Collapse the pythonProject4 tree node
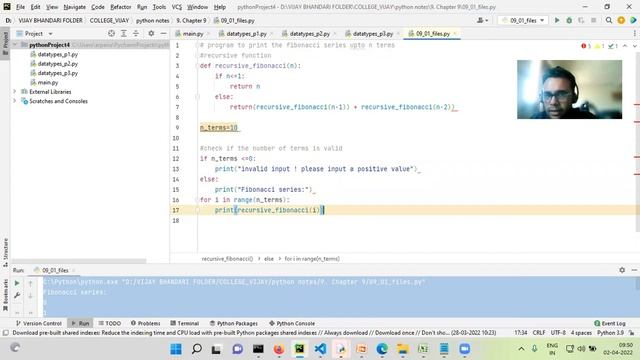 tap(15, 44)
